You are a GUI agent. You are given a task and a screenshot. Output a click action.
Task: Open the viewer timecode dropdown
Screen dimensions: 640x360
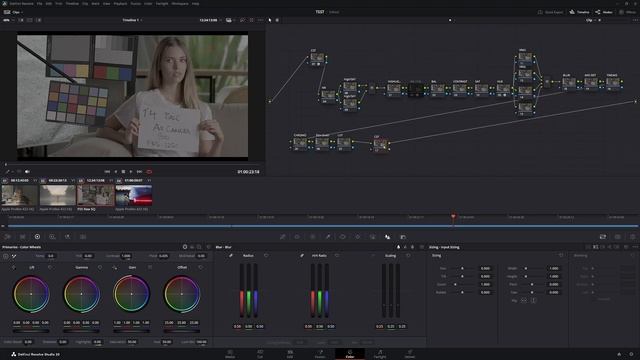pyautogui.click(x=210, y=20)
